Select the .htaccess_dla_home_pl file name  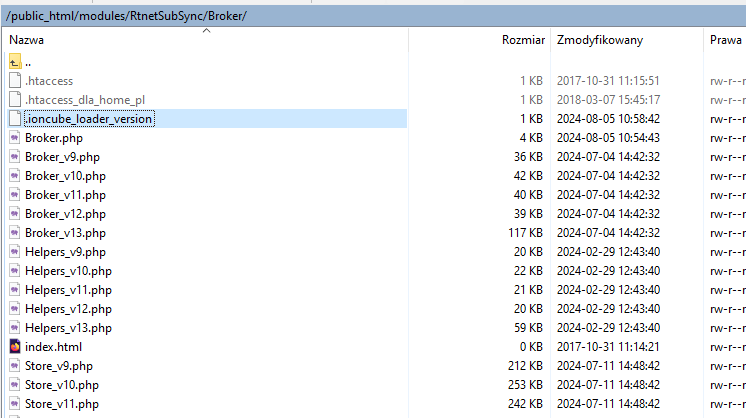point(85,100)
